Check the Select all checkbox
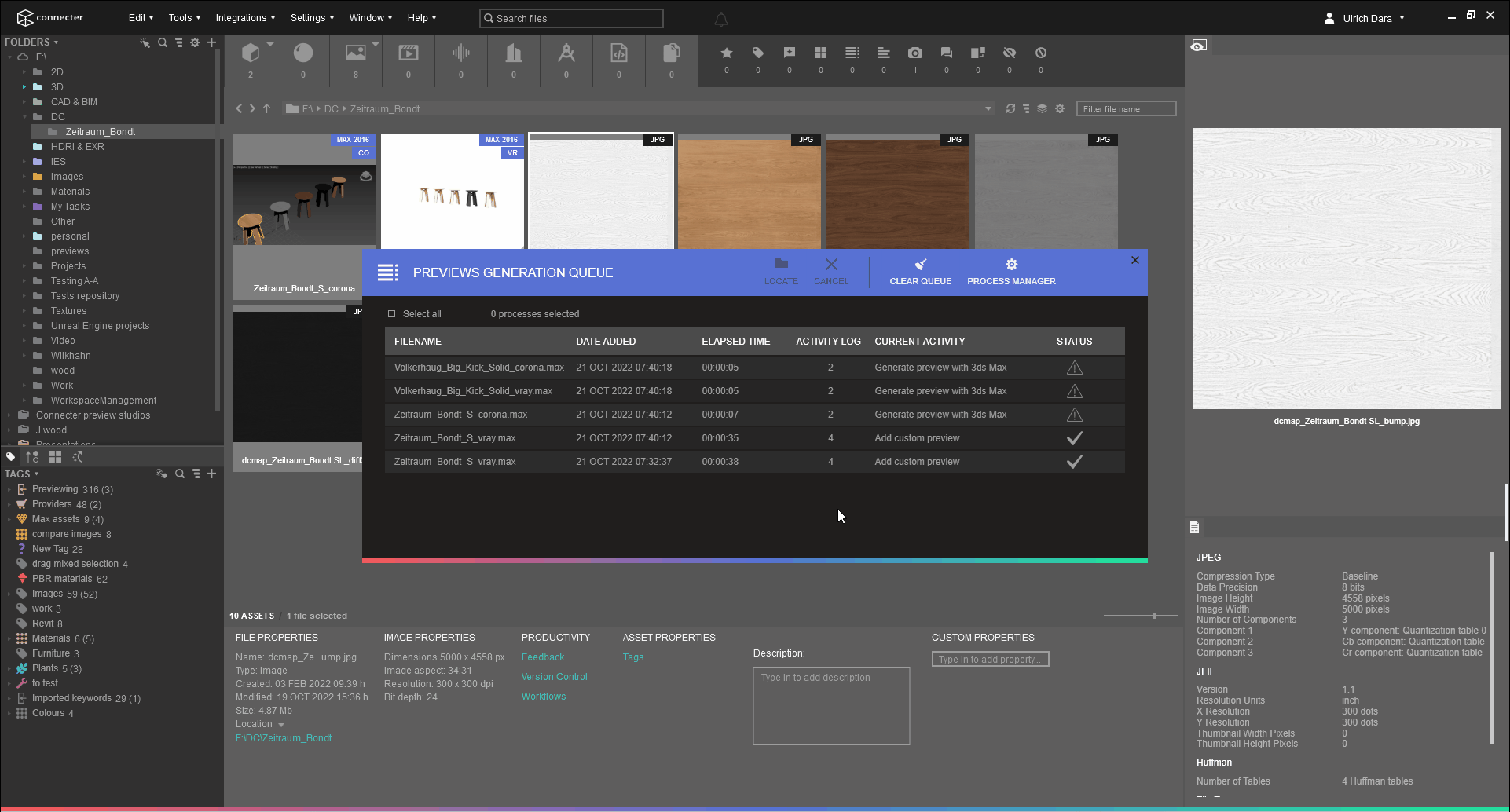The width and height of the screenshot is (1510, 812). click(391, 314)
